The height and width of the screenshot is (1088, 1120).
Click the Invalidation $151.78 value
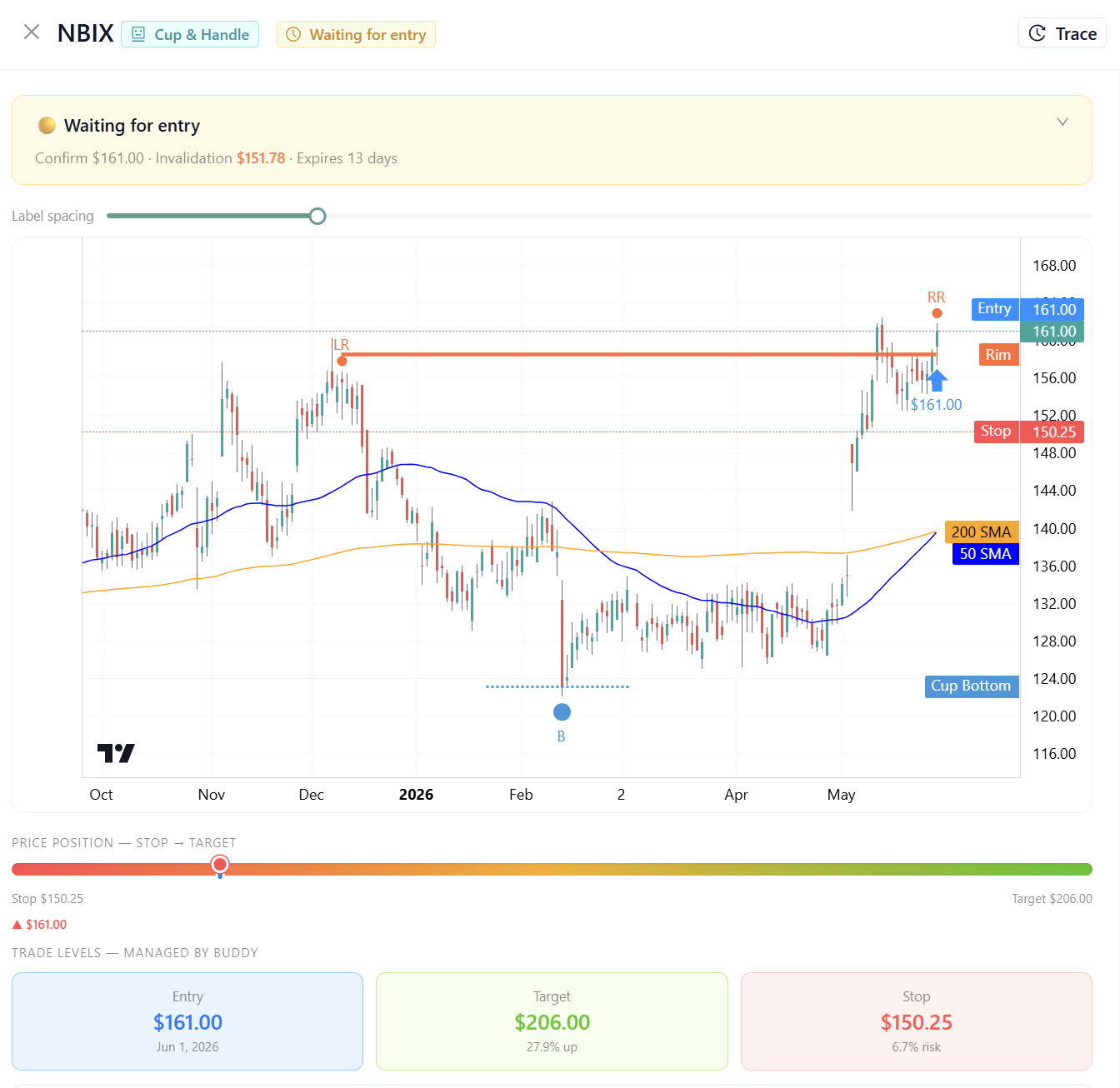click(261, 158)
